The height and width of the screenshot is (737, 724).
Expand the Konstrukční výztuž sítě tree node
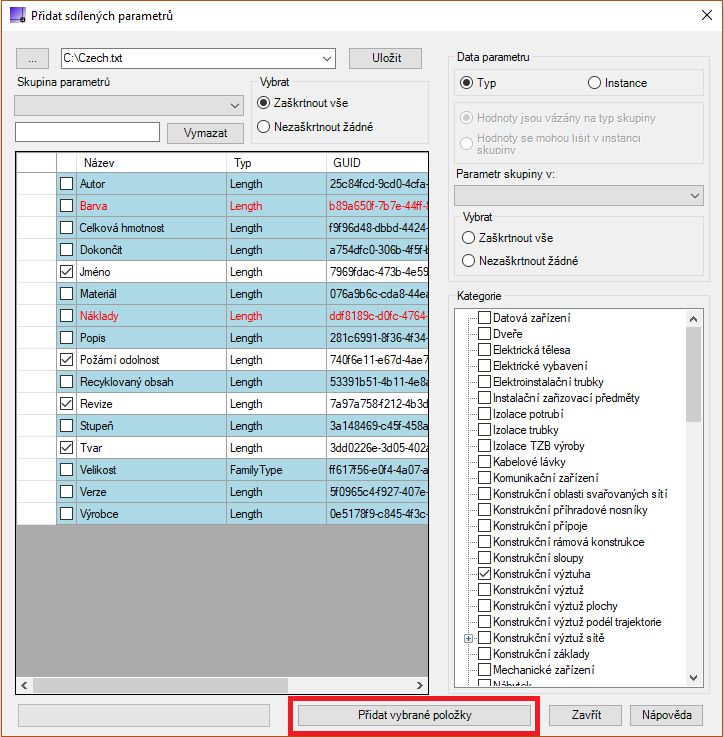tap(468, 638)
